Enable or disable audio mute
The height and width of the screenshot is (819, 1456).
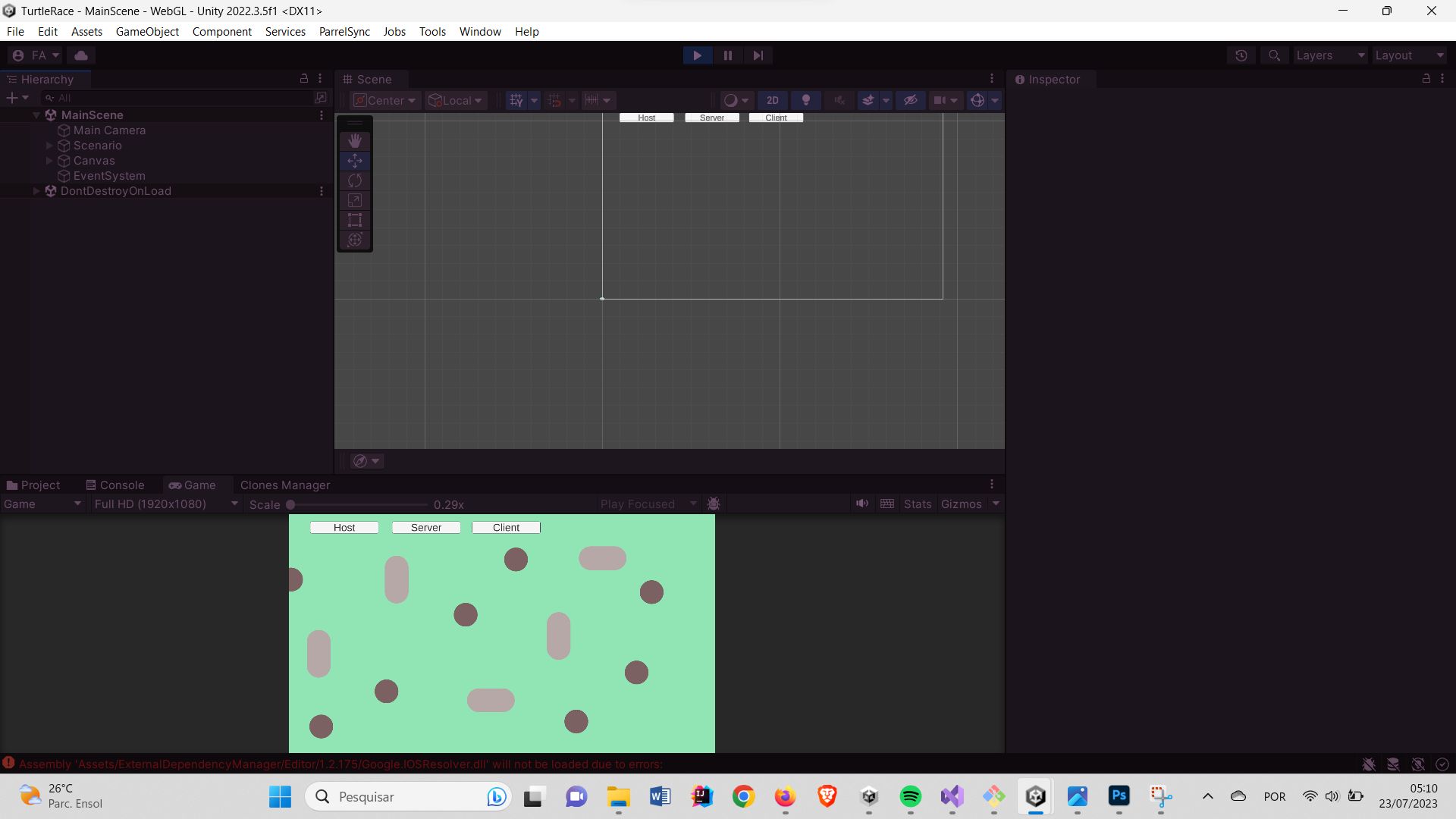(861, 503)
